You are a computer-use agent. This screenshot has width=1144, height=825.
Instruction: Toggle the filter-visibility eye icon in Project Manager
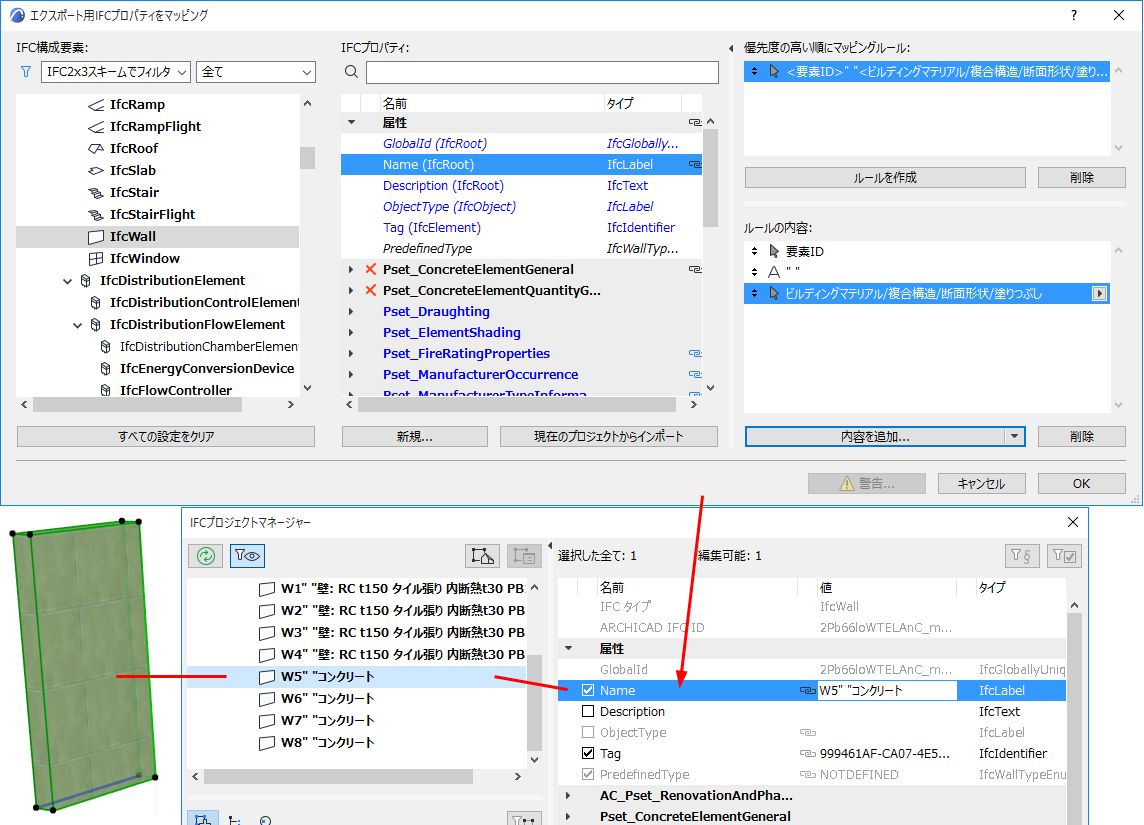click(x=247, y=556)
